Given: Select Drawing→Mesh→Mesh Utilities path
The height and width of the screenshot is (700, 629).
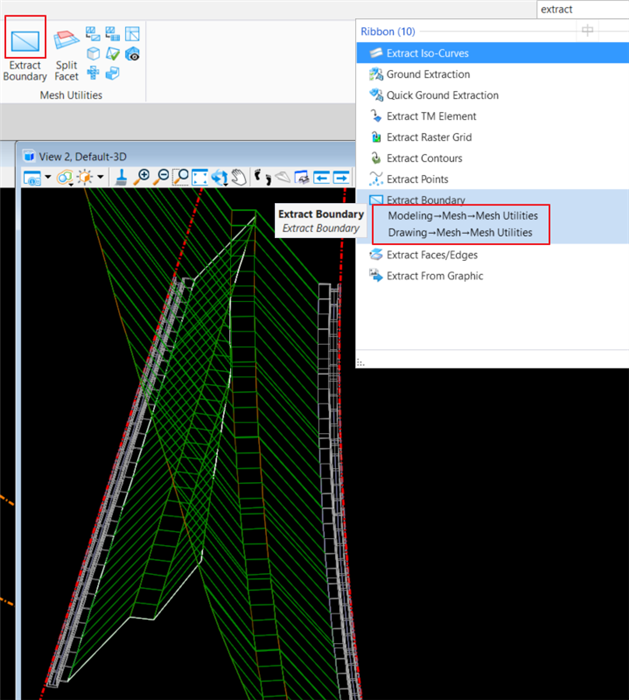Looking at the screenshot, I should coord(460,233).
